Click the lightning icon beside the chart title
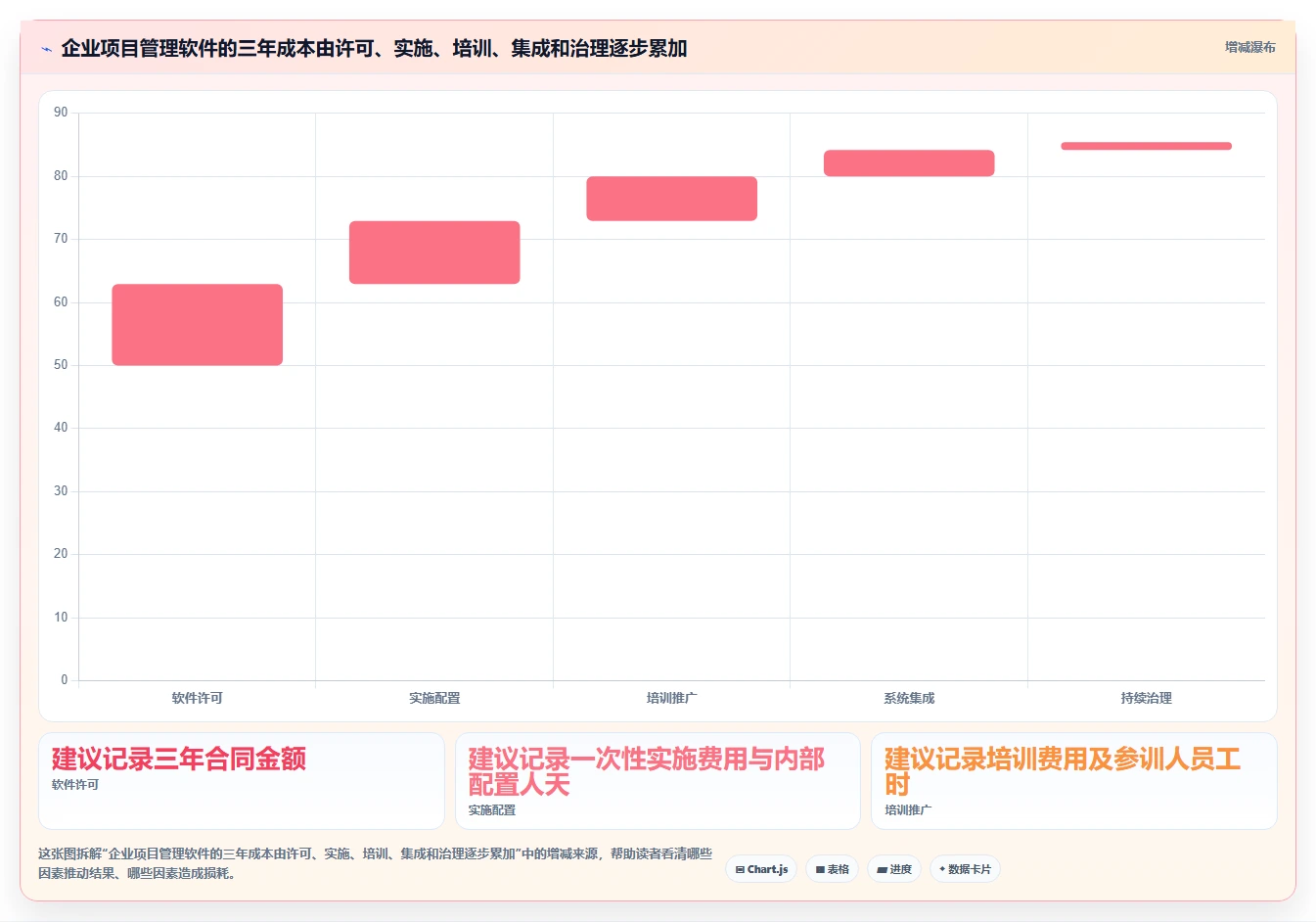 pyautogui.click(x=46, y=49)
